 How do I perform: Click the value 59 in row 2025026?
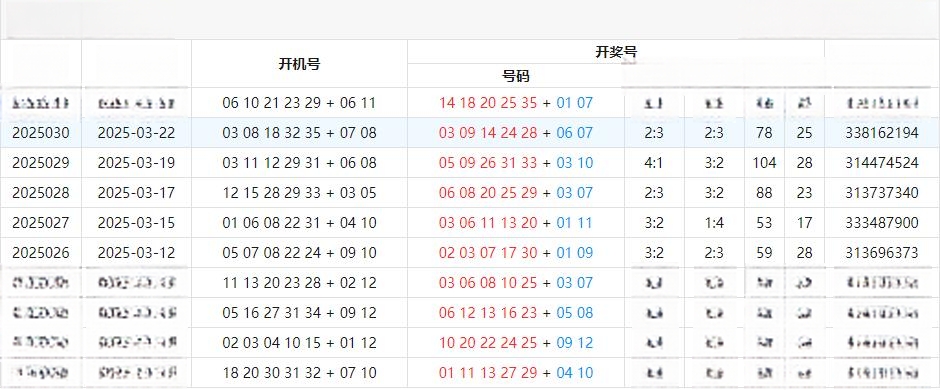pyautogui.click(x=764, y=253)
